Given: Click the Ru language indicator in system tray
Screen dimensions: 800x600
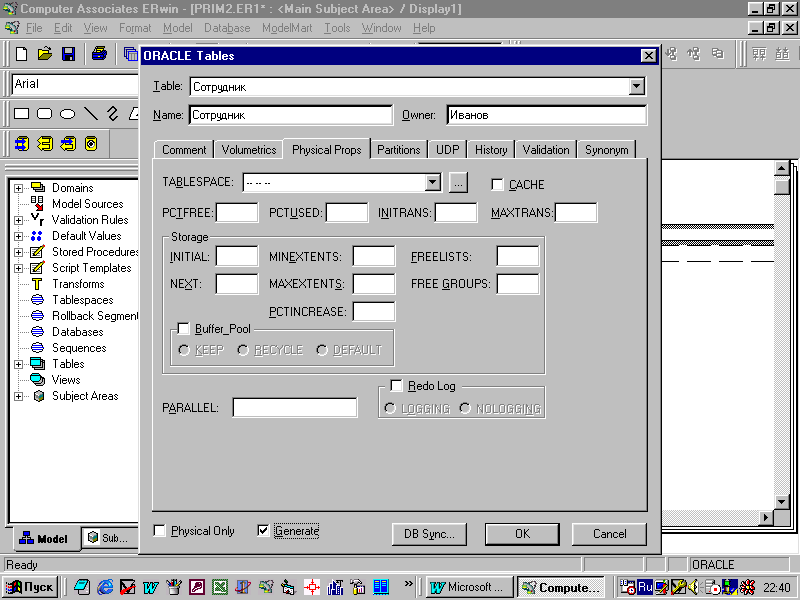Looking at the screenshot, I should [645, 587].
